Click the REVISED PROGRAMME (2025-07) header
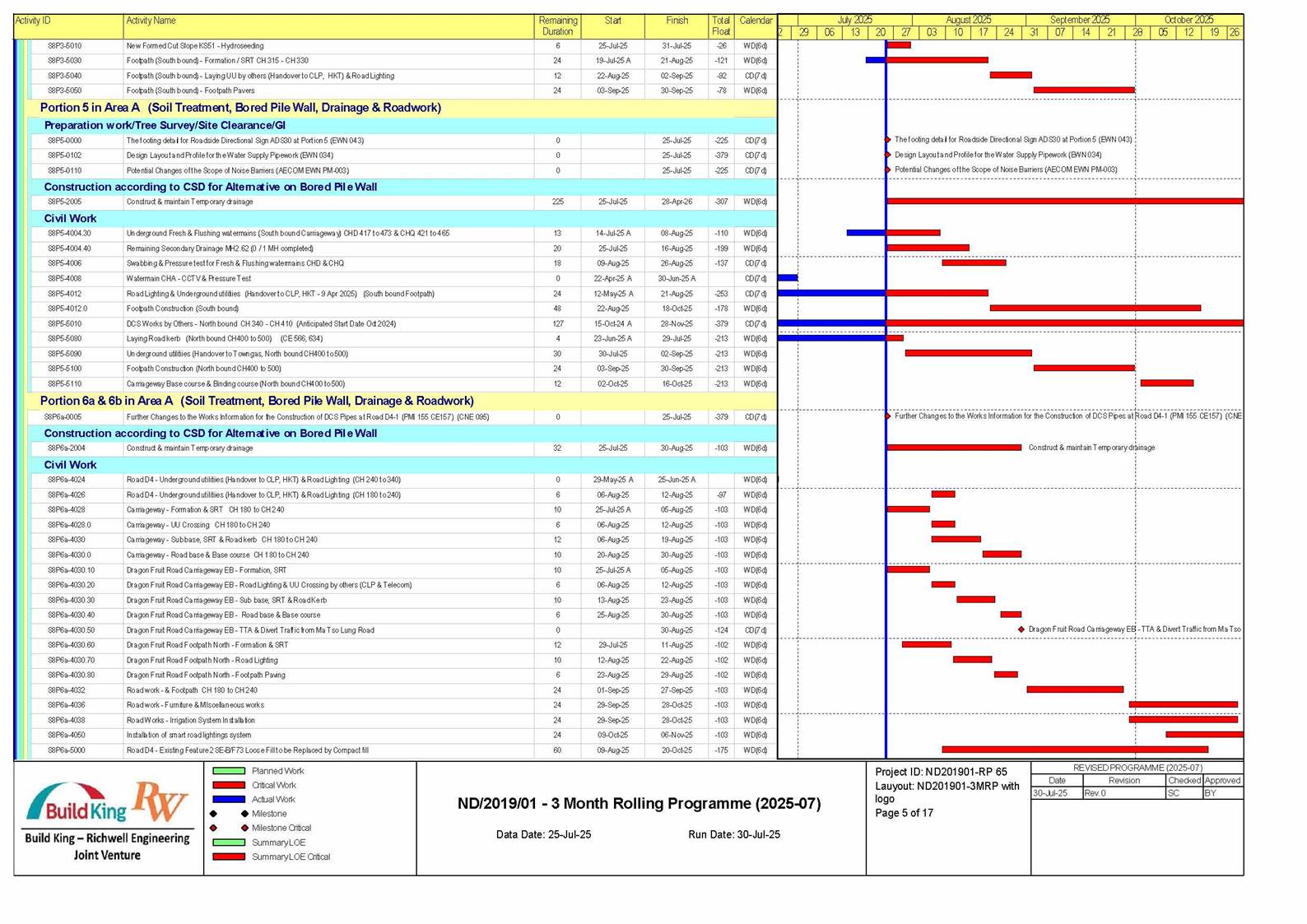Screen dimensions: 1307x924 (x=1137, y=768)
